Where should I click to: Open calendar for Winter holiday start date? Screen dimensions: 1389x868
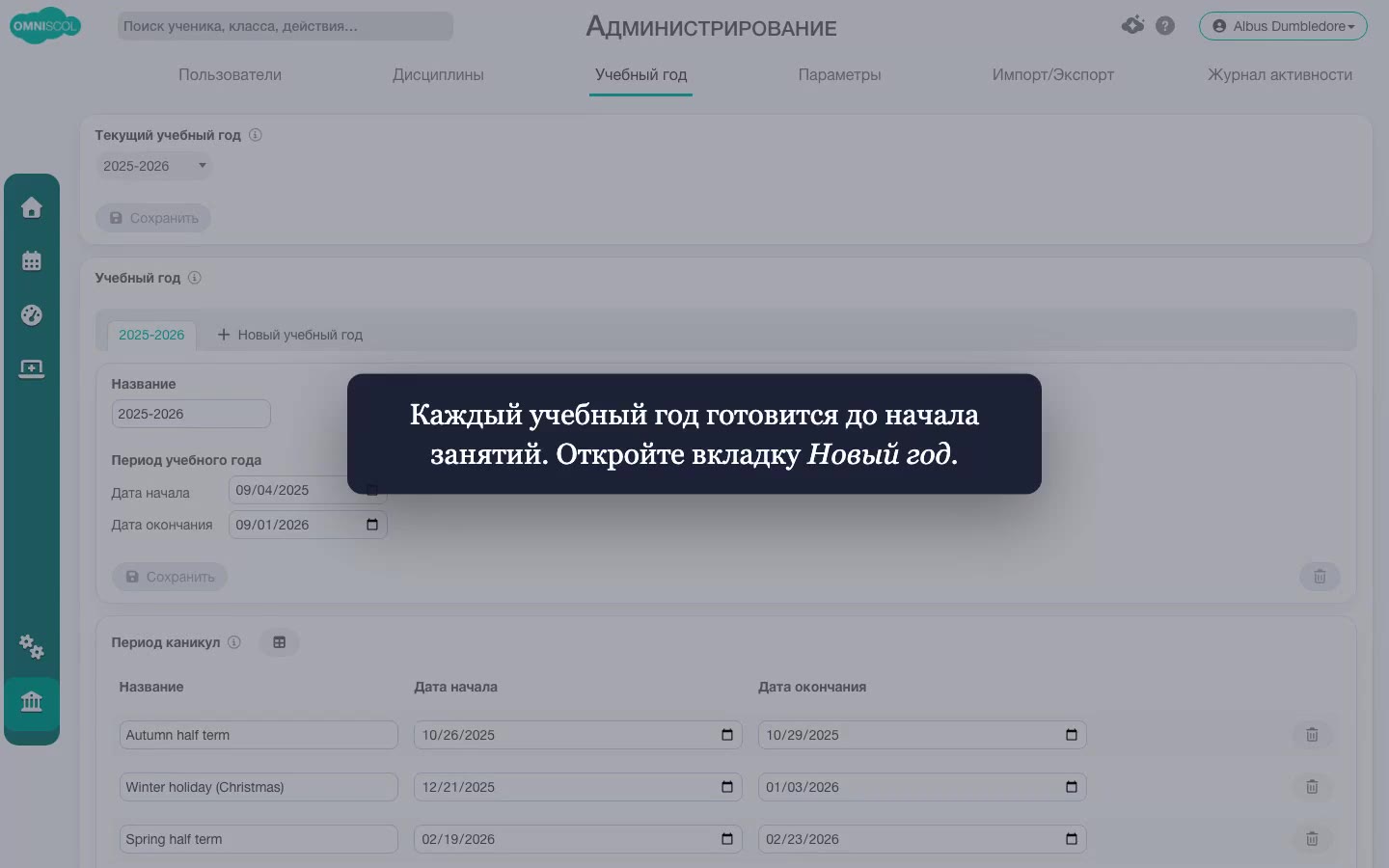click(727, 787)
